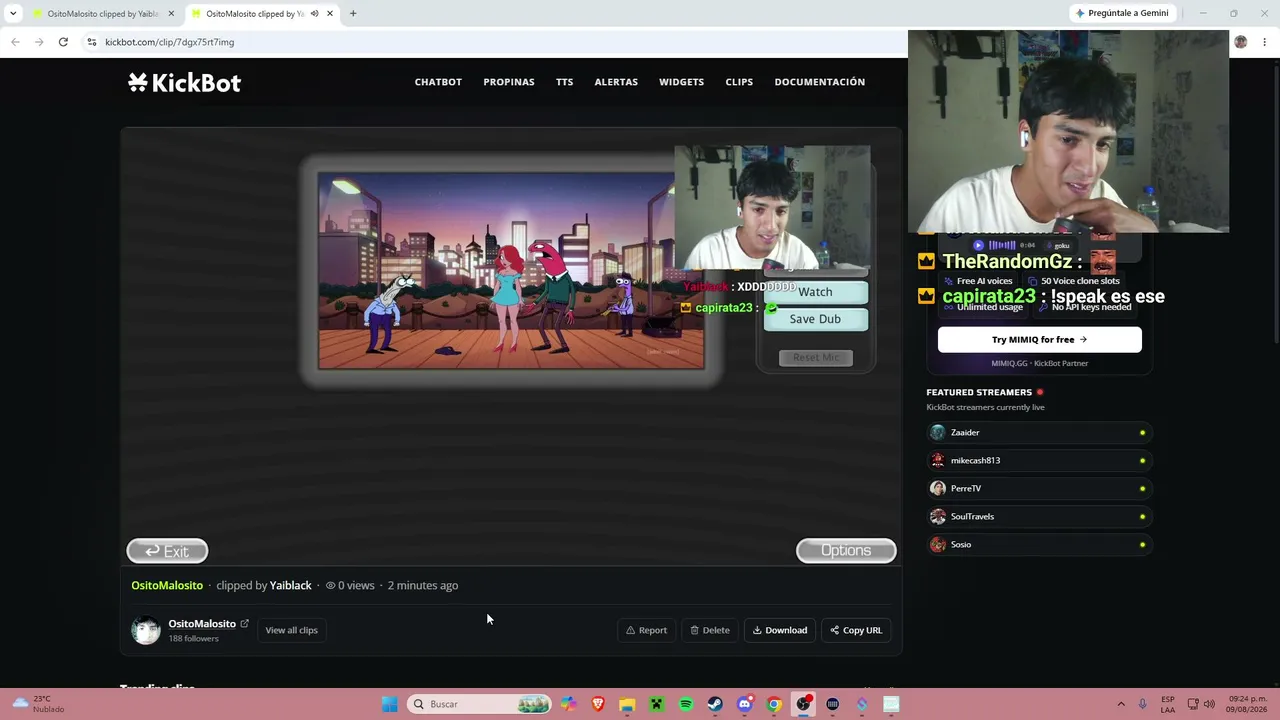Click the clip video player
The image size is (1280, 720).
pos(511,347)
